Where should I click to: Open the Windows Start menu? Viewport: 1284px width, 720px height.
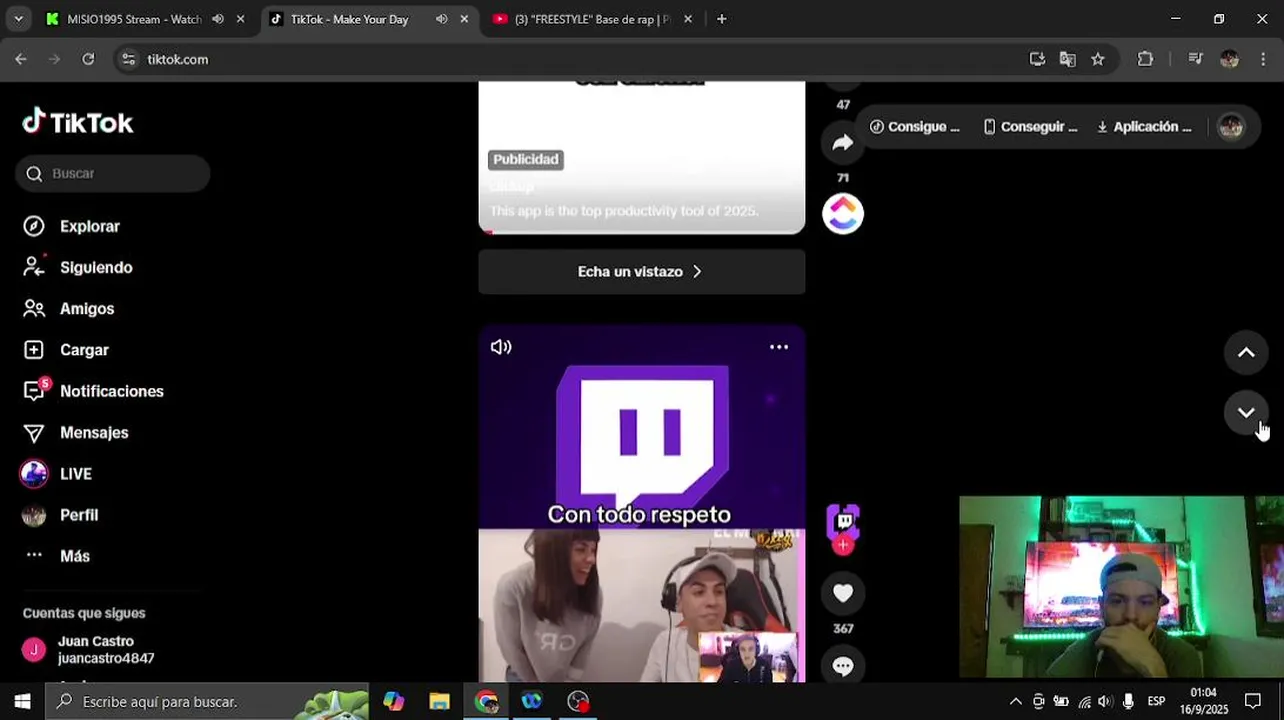(x=22, y=702)
